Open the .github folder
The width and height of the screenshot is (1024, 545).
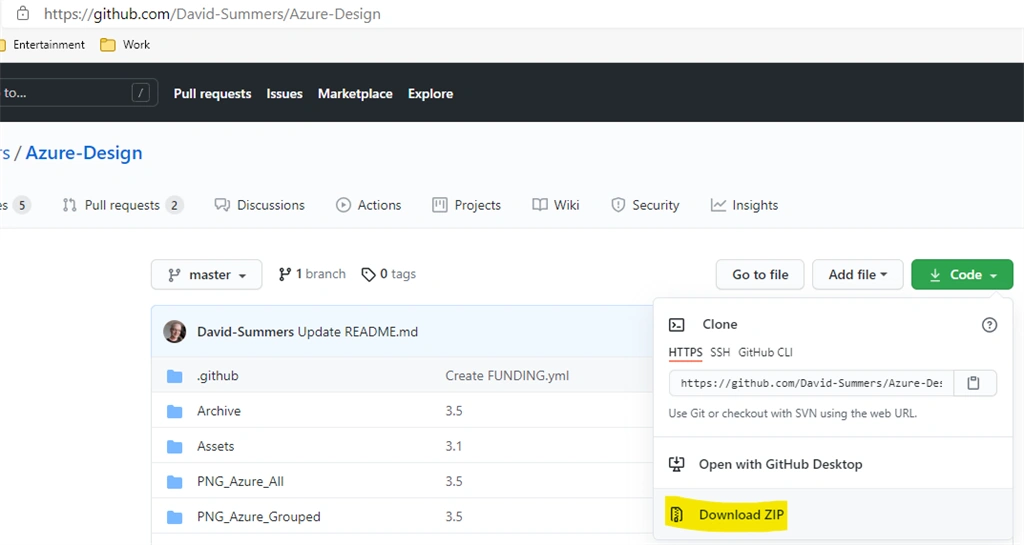click(217, 376)
